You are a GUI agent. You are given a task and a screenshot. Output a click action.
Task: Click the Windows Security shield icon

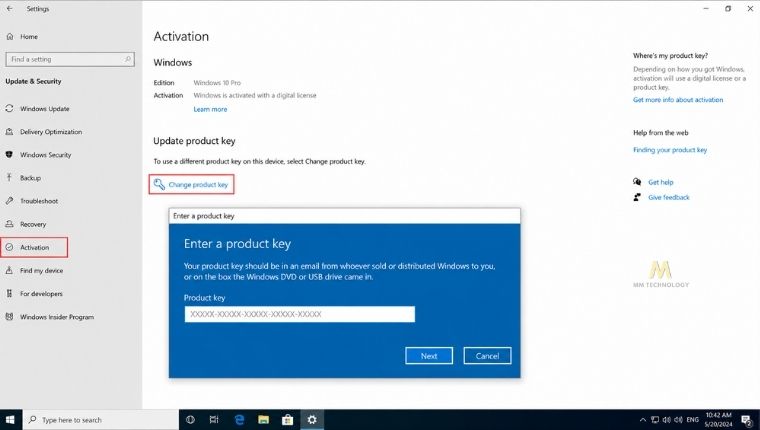(9, 155)
